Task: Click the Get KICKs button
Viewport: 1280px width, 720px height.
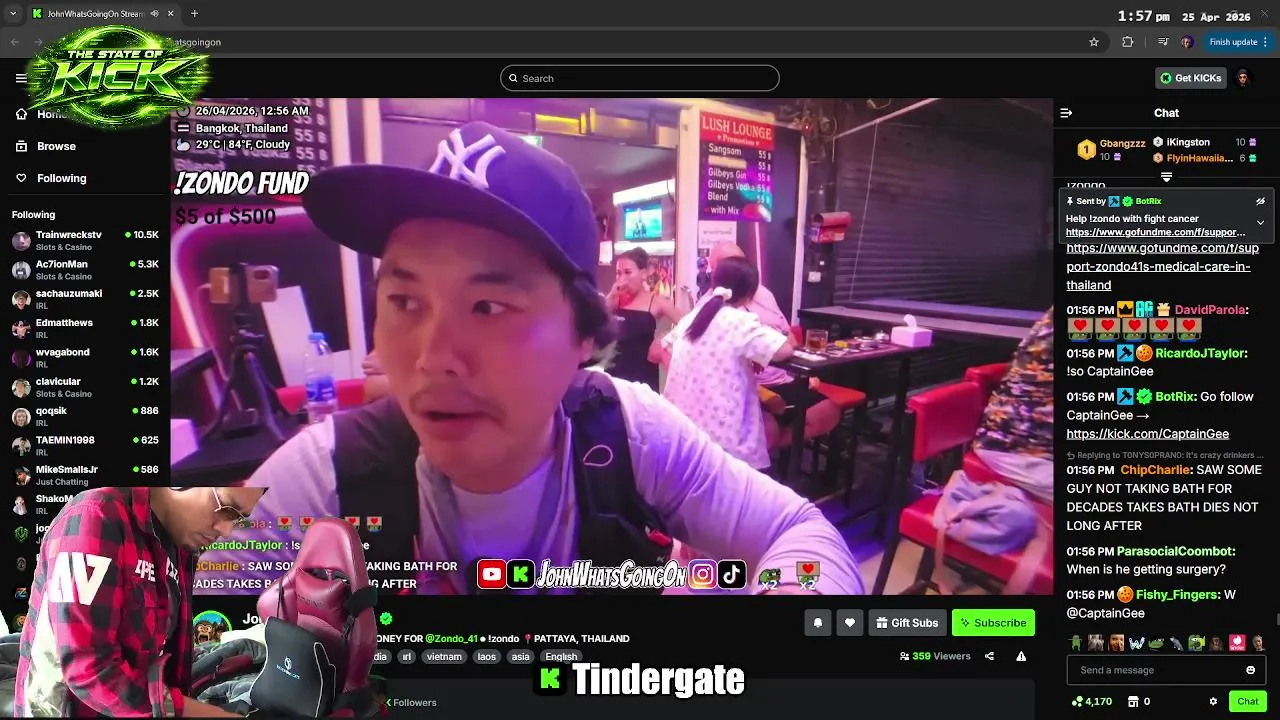Action: click(x=1191, y=78)
